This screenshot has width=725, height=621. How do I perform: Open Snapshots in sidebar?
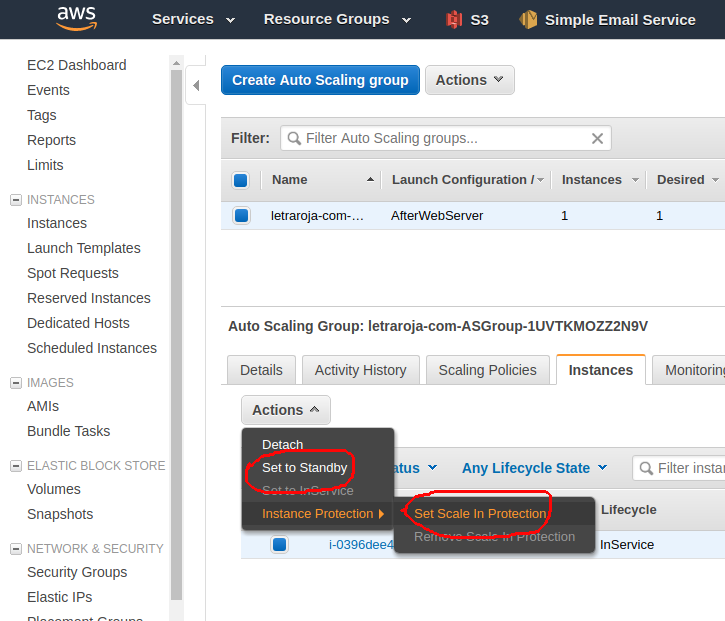[60, 514]
